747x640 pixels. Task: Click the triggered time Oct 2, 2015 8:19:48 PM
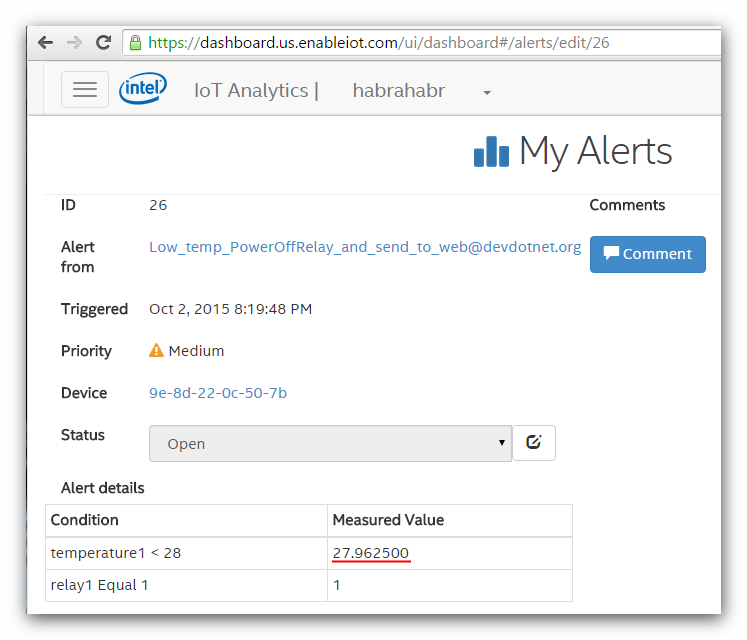231,309
